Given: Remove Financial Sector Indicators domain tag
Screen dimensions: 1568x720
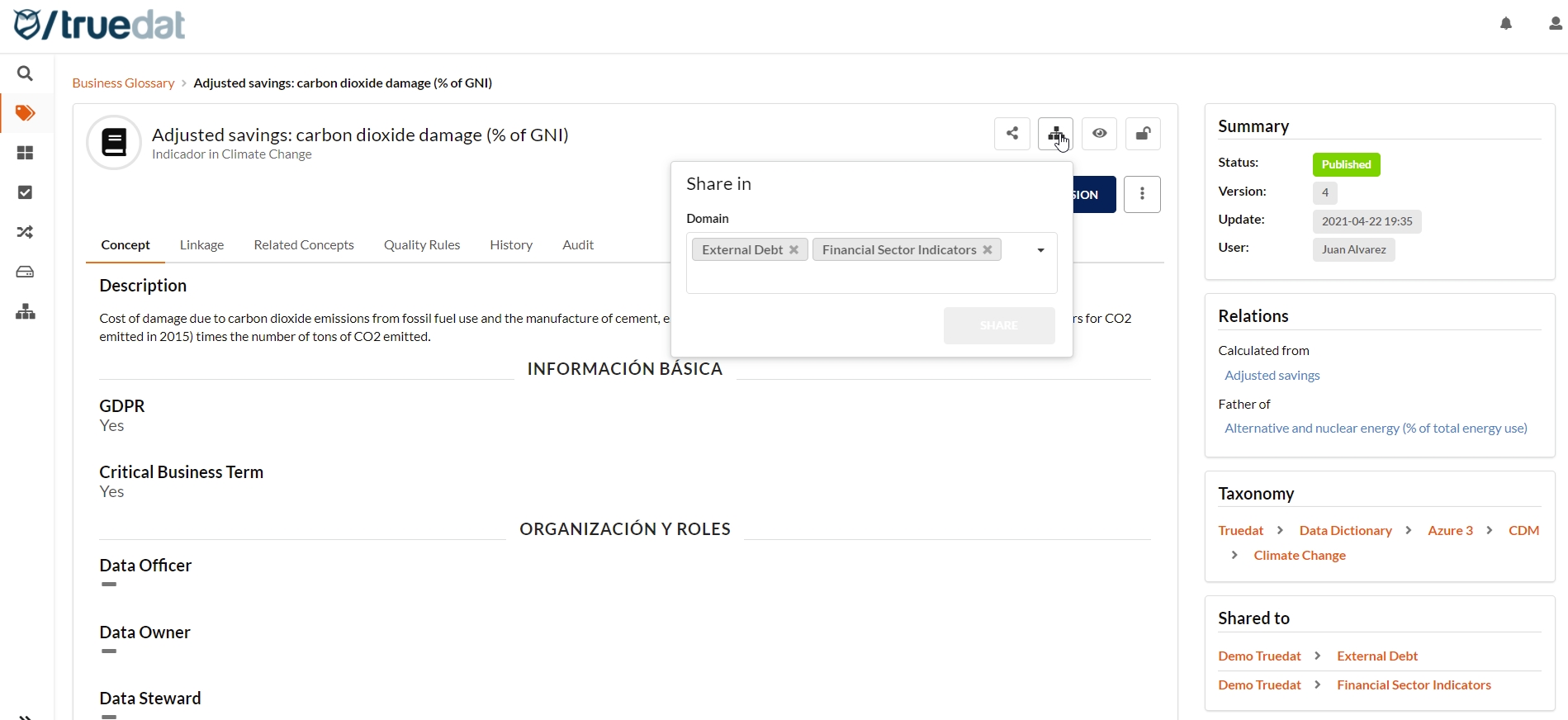Looking at the screenshot, I should click(988, 250).
